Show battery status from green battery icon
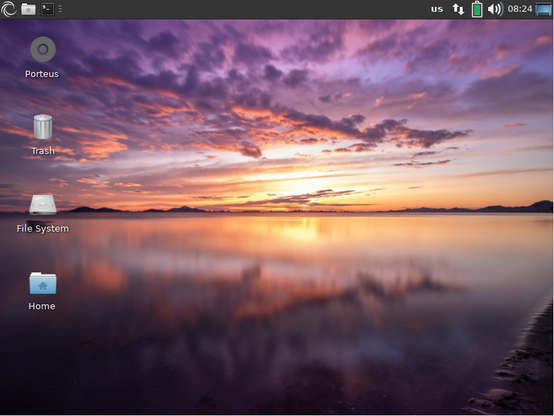The width and height of the screenshot is (554, 416). click(477, 9)
